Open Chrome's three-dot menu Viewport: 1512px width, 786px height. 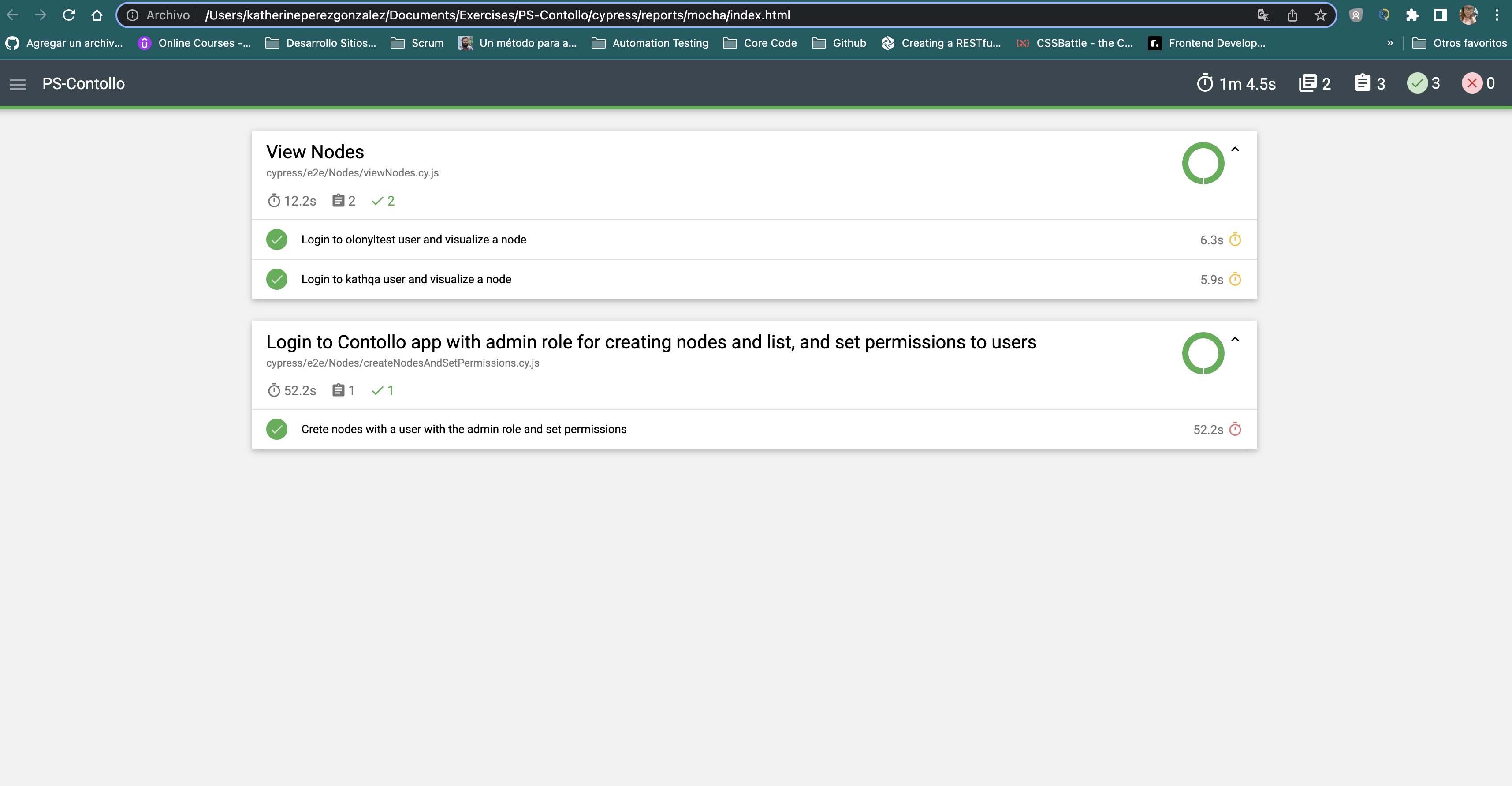[x=1497, y=15]
